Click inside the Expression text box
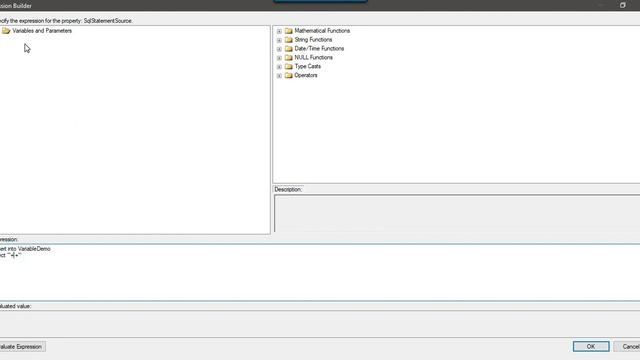The height and width of the screenshot is (360, 640). coord(320,273)
